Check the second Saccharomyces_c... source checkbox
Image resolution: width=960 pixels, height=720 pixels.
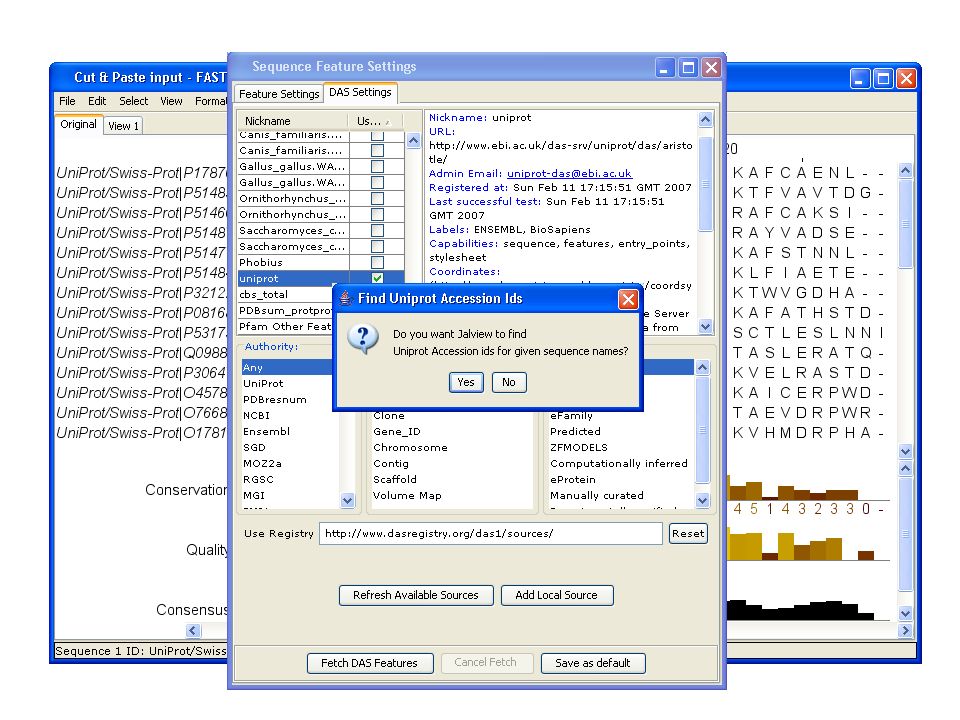click(377, 246)
